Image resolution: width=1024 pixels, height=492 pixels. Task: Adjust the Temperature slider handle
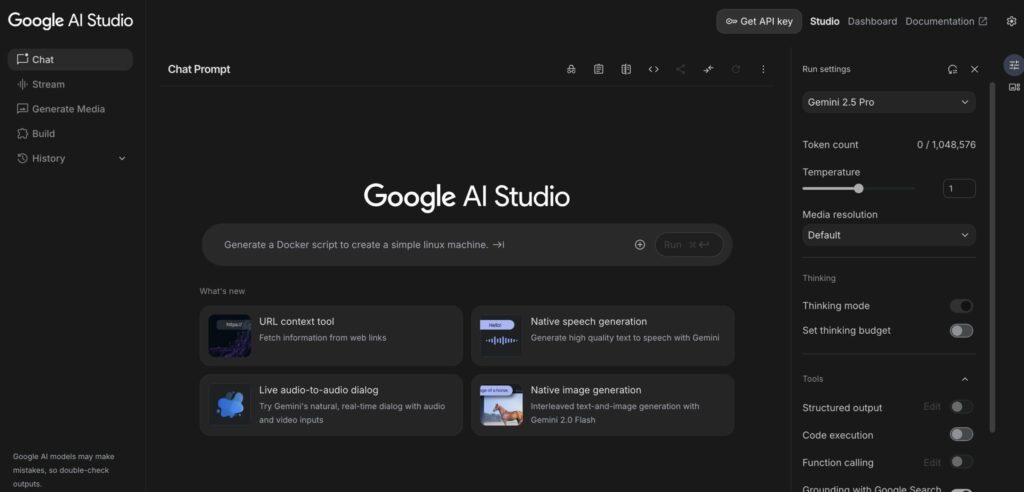tap(859, 188)
